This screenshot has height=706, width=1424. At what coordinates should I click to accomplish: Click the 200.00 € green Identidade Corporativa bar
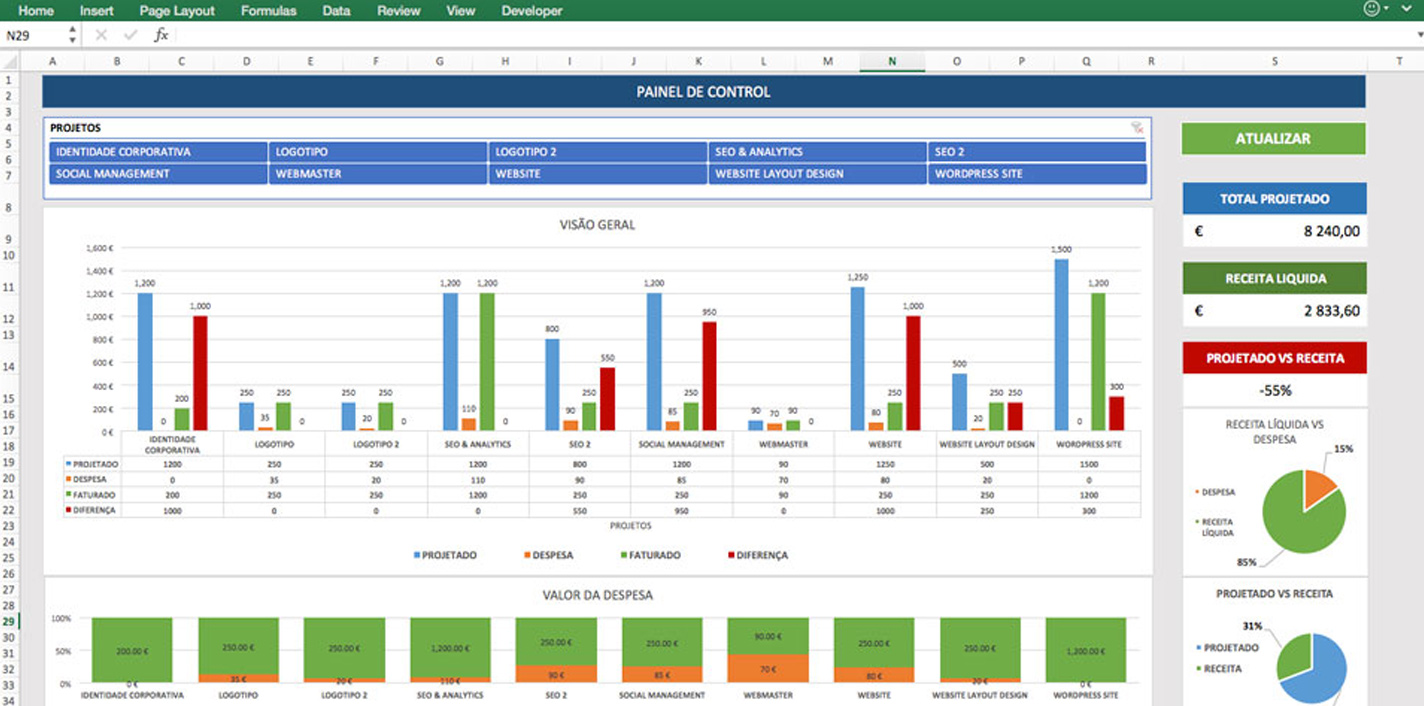pos(131,651)
